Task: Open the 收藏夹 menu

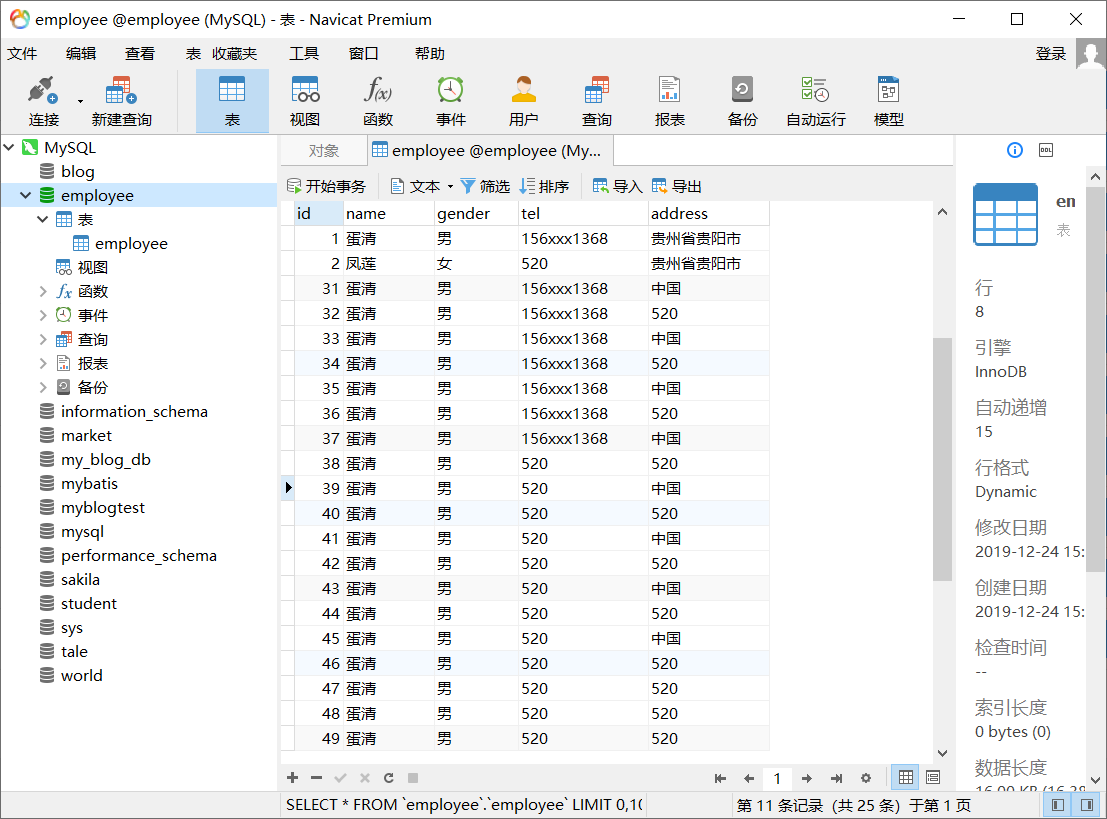Action: pyautogui.click(x=234, y=54)
